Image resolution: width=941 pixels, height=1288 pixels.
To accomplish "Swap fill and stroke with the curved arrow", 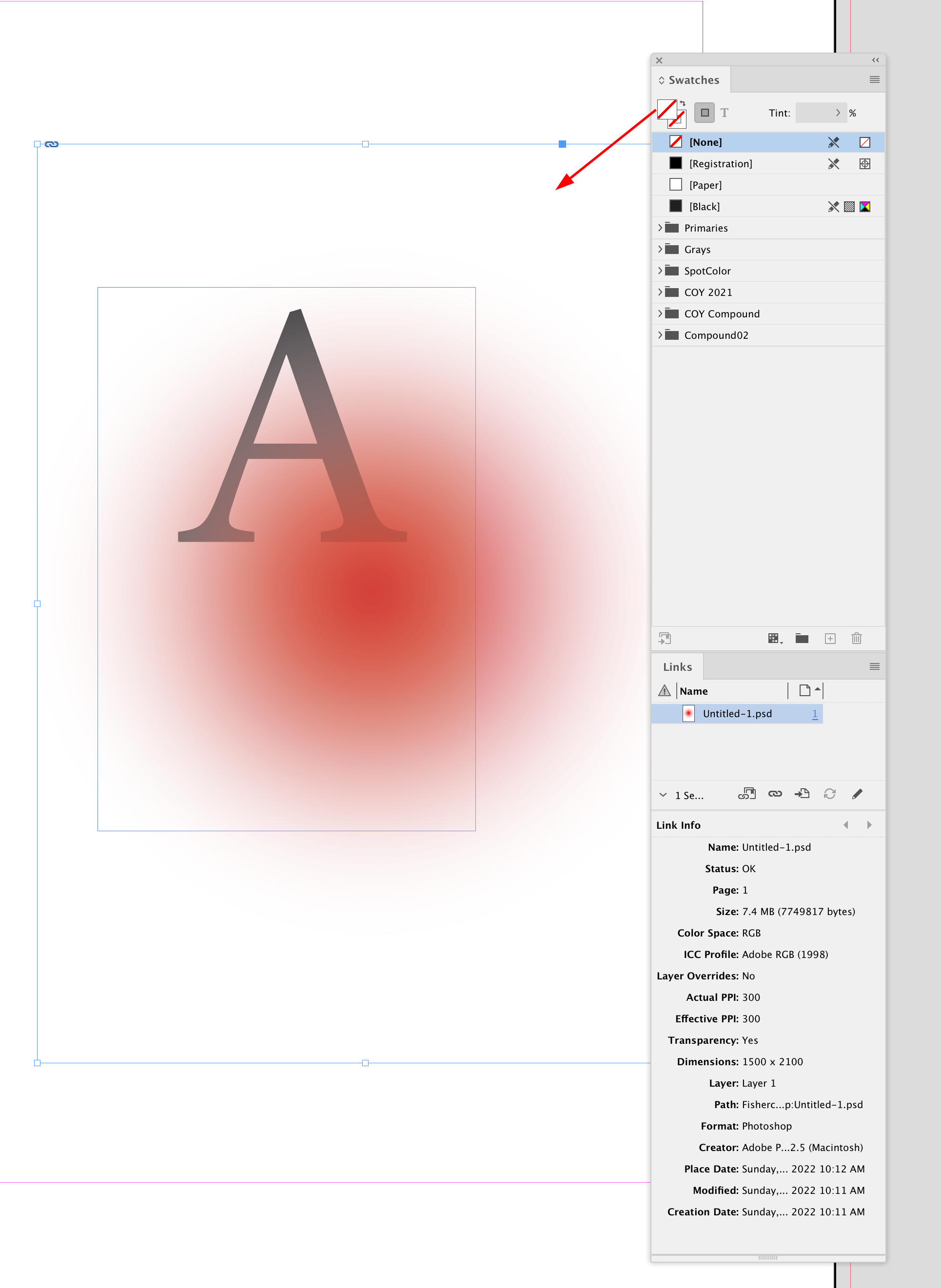I will coord(683,103).
